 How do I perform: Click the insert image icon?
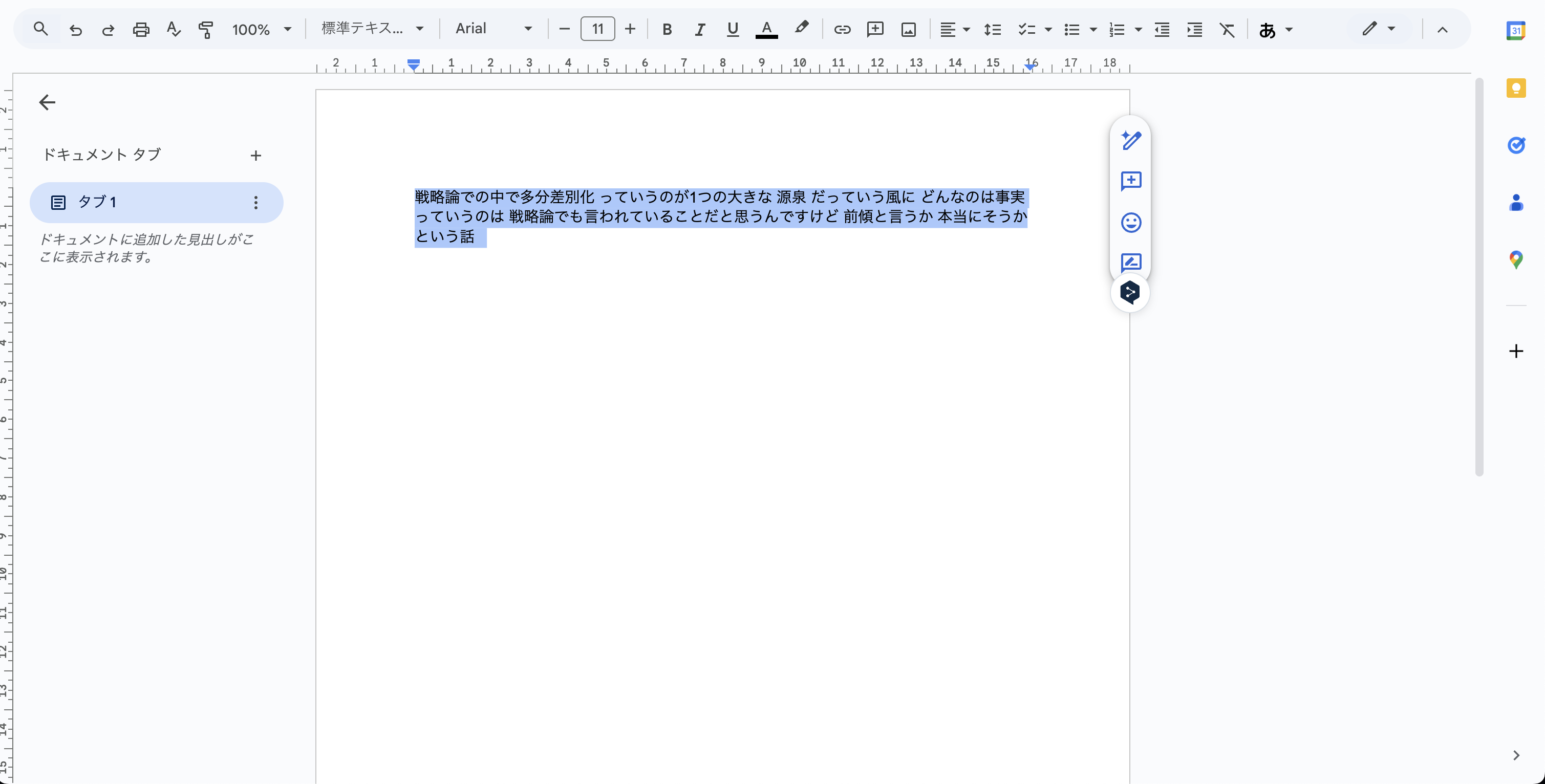point(908,29)
